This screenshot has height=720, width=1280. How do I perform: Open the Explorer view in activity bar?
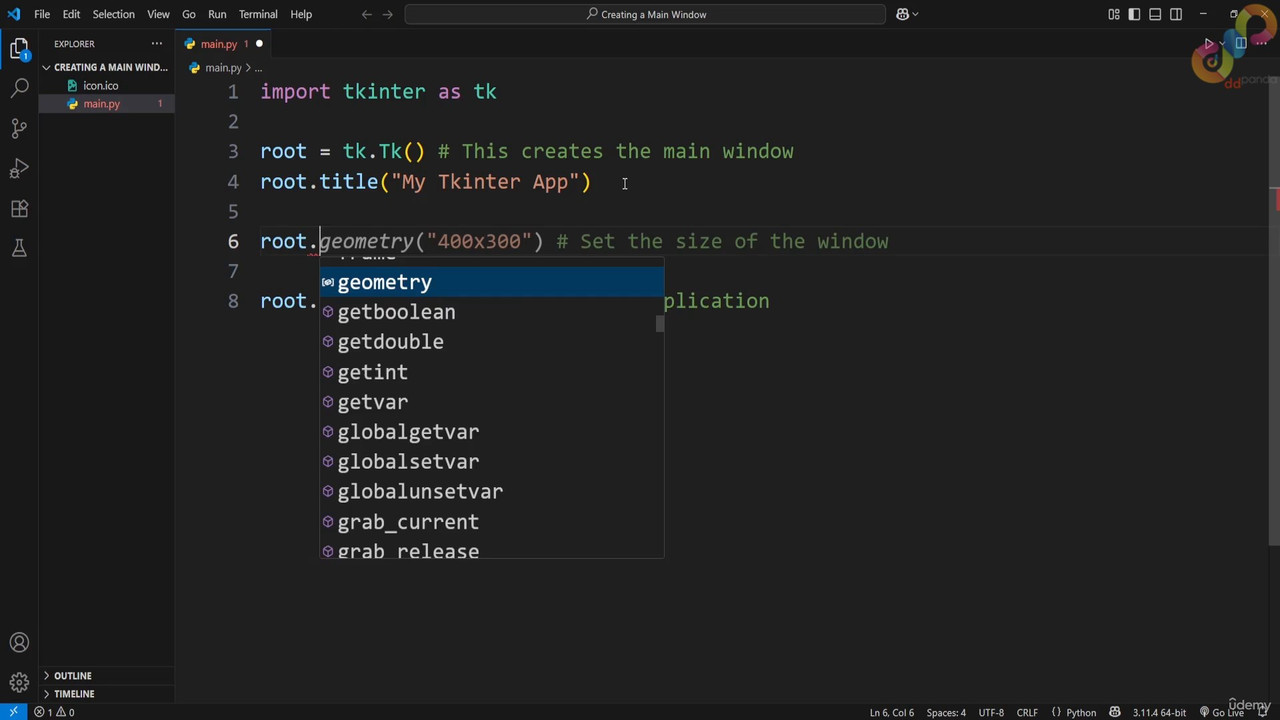pyautogui.click(x=19, y=47)
